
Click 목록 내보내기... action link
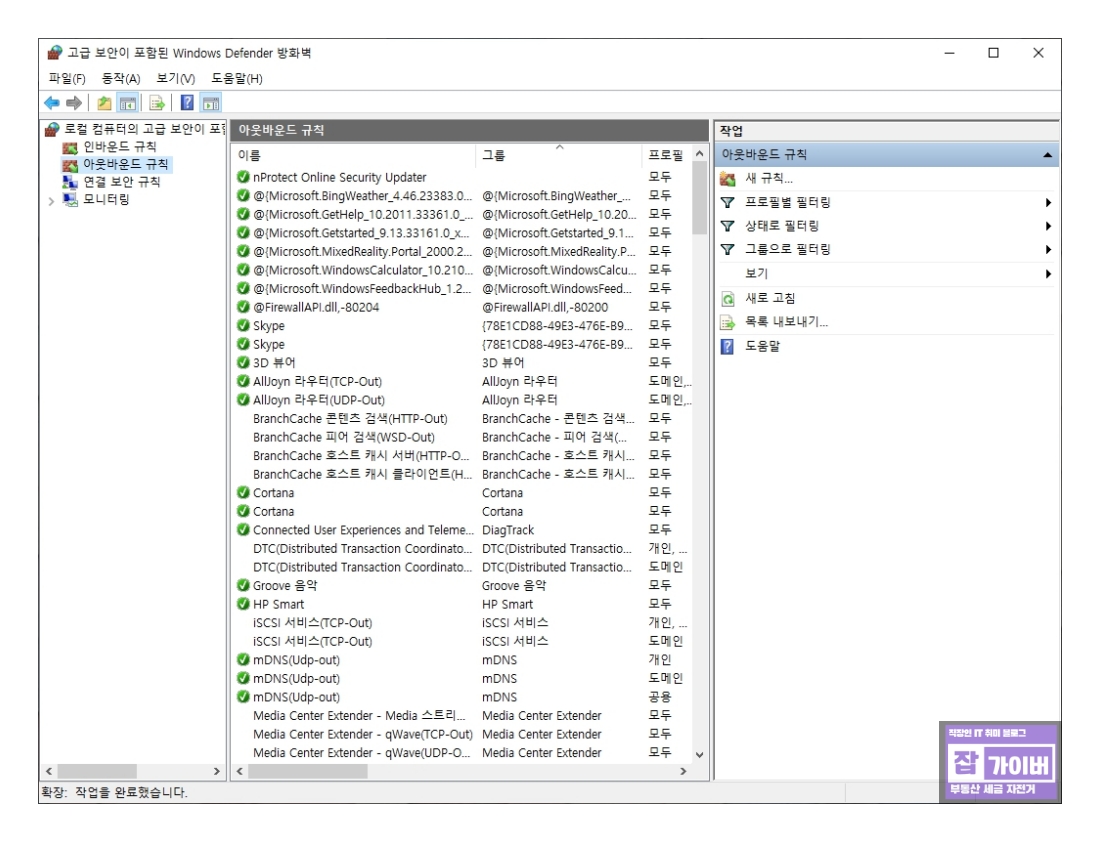click(x=786, y=322)
